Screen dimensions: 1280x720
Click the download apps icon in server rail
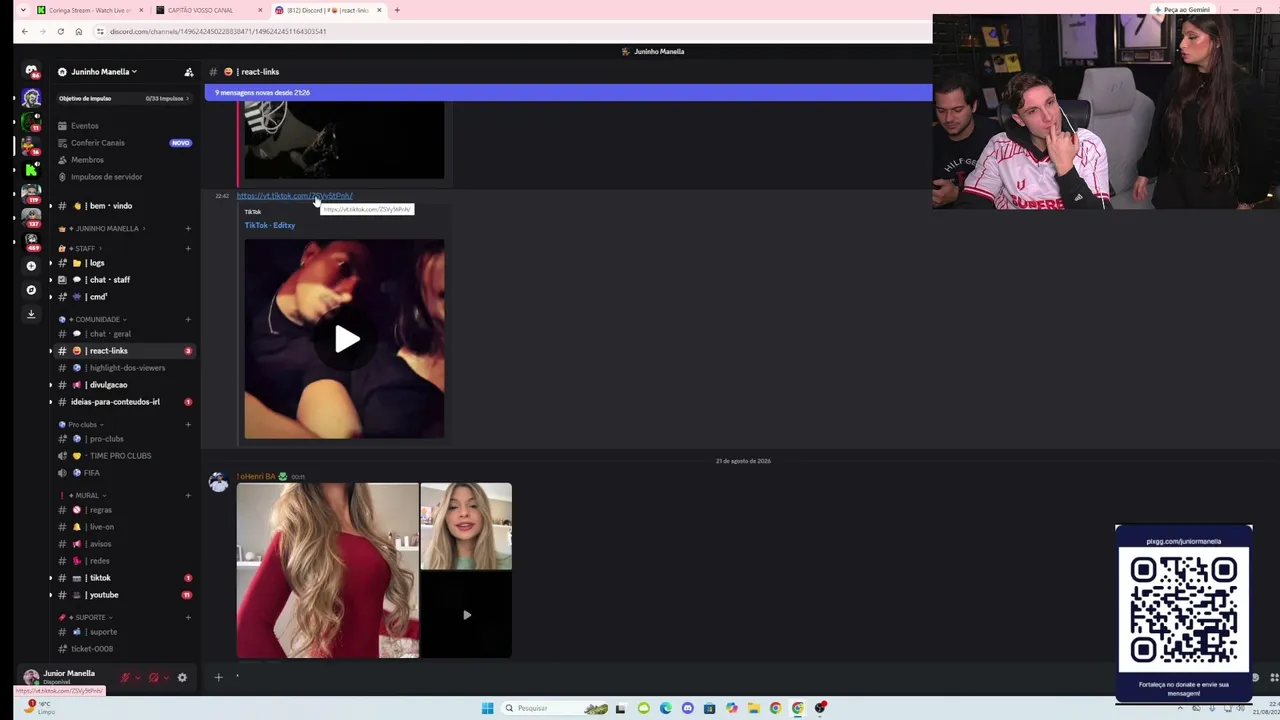tap(31, 313)
